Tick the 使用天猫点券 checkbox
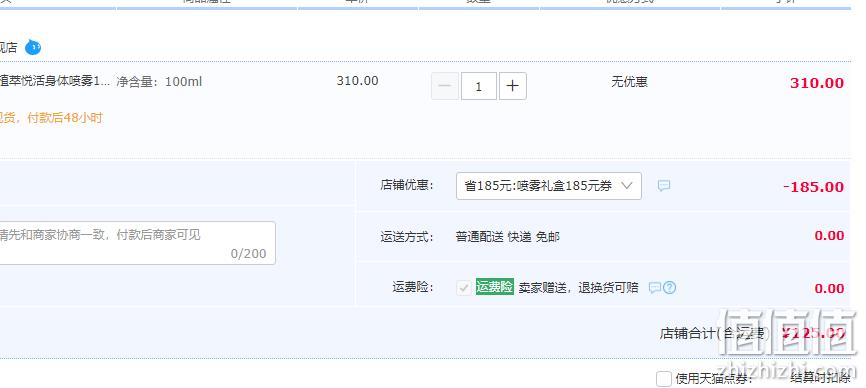Viewport: 866px width, 388px height. click(x=664, y=379)
